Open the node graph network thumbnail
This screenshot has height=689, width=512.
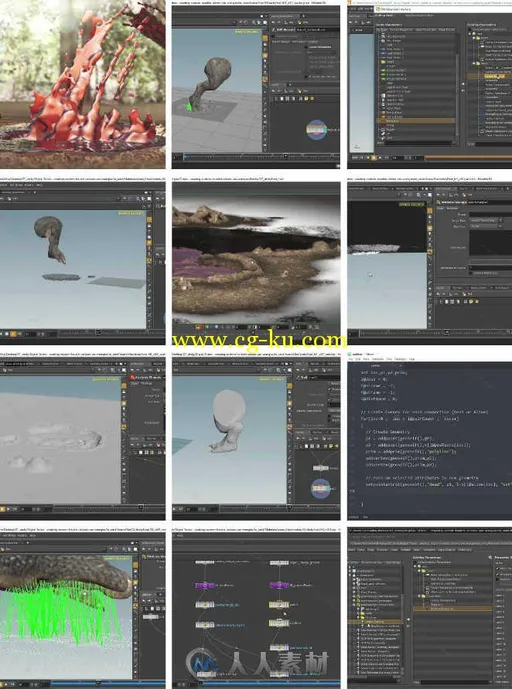coord(256,609)
